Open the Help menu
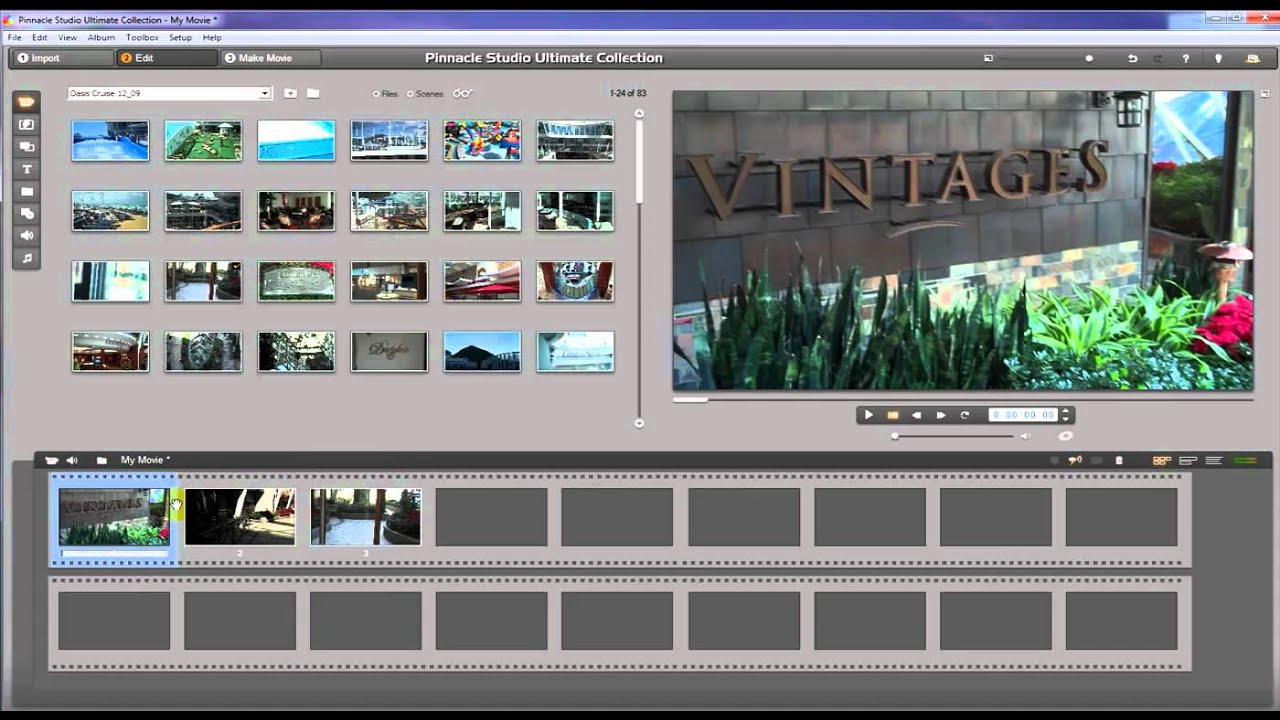 pyautogui.click(x=212, y=37)
